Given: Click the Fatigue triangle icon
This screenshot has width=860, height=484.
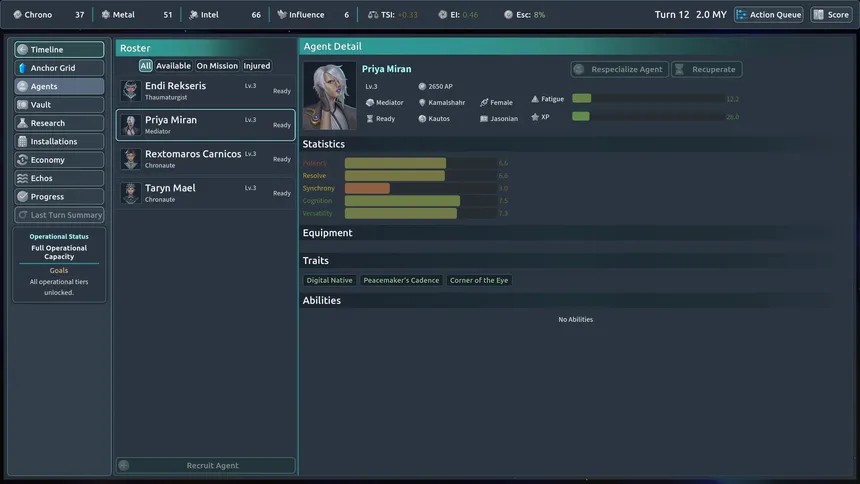Looking at the screenshot, I should tap(535, 99).
